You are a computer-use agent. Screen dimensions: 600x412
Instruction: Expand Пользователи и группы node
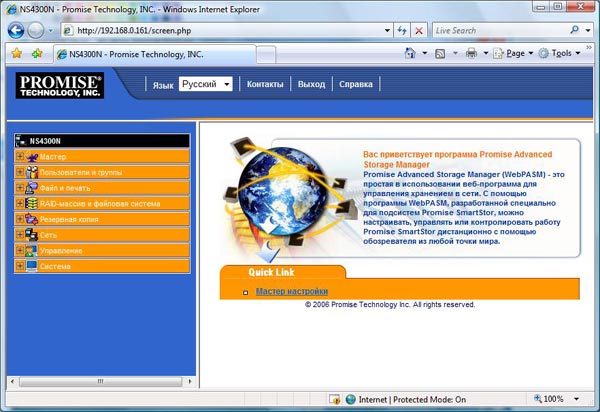[x=20, y=172]
